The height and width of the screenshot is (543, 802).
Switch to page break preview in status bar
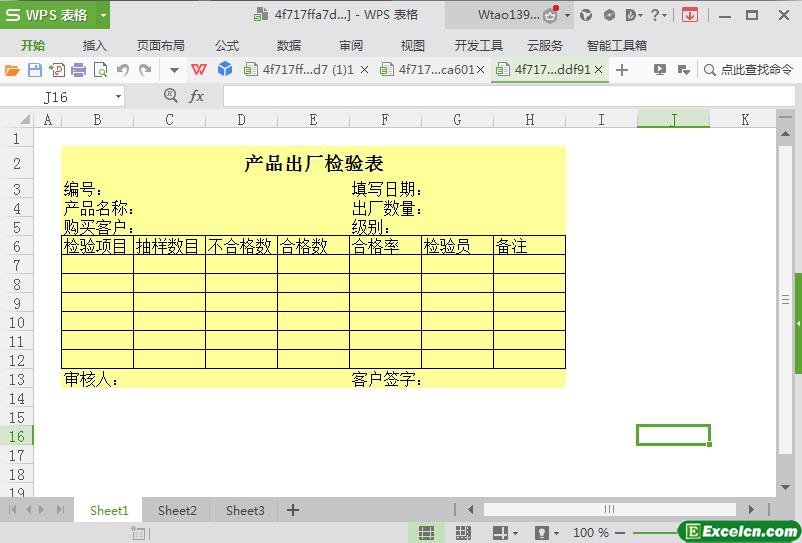(463, 533)
